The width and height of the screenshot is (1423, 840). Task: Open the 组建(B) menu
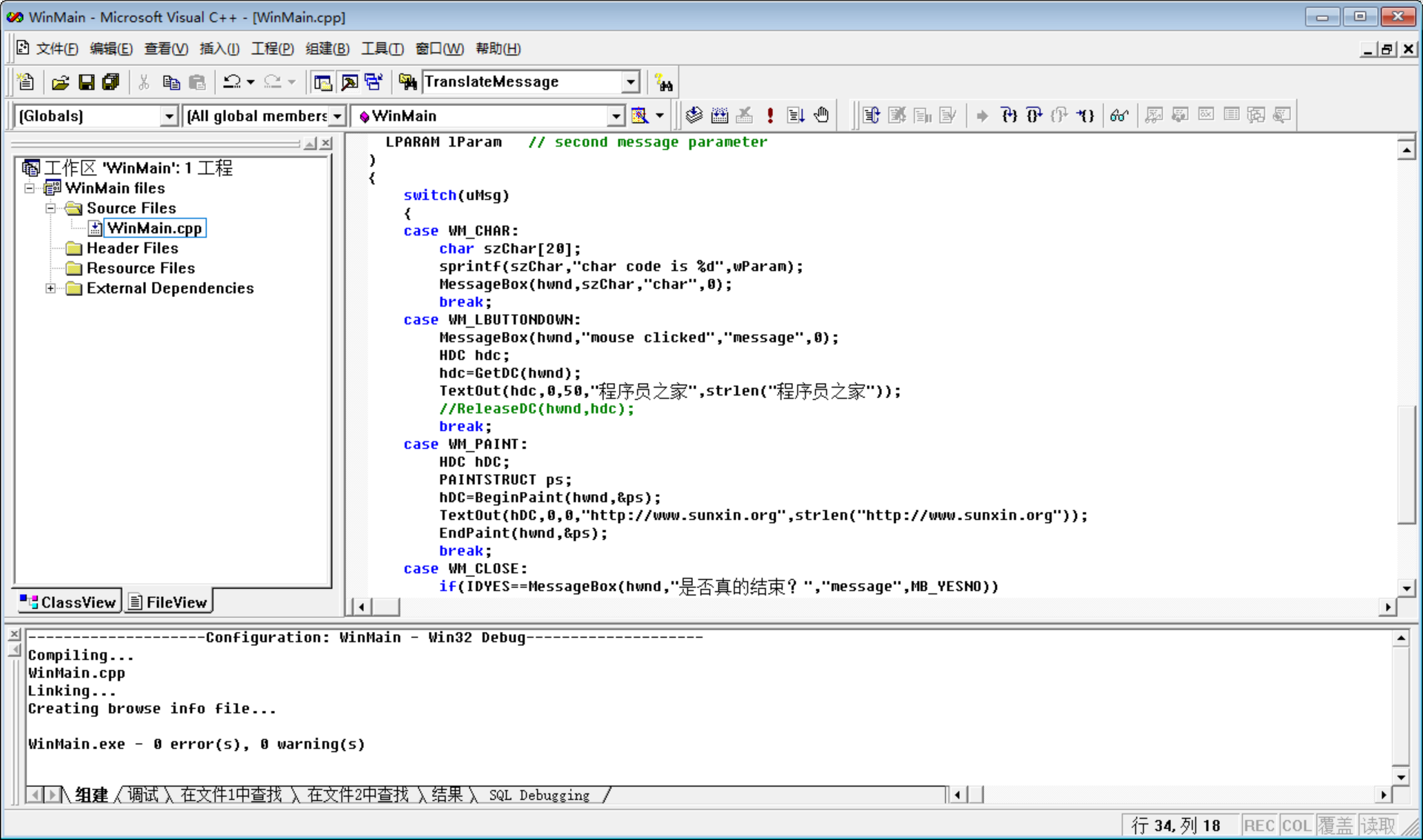coord(327,49)
